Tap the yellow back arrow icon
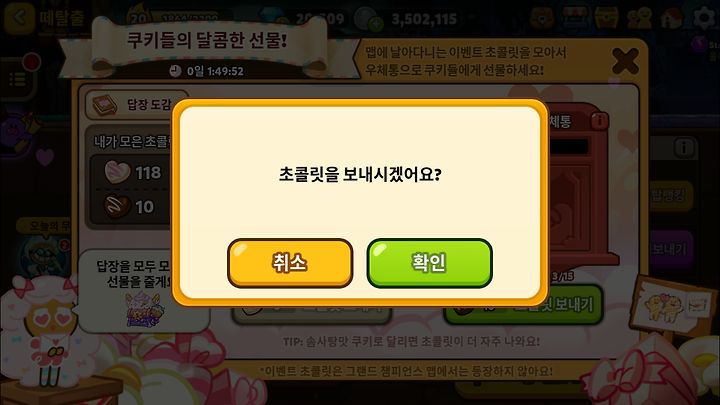Image resolution: width=720 pixels, height=405 pixels. pyautogui.click(x=19, y=17)
